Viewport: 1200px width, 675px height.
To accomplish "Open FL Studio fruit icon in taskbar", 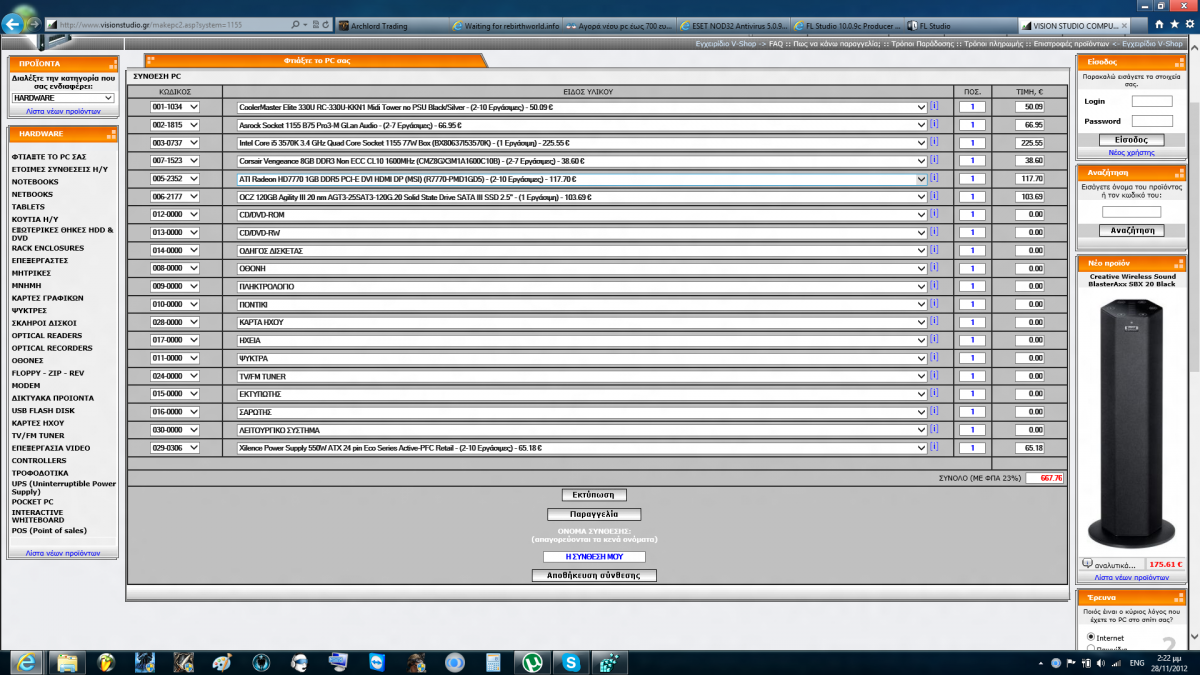I will tap(106, 662).
